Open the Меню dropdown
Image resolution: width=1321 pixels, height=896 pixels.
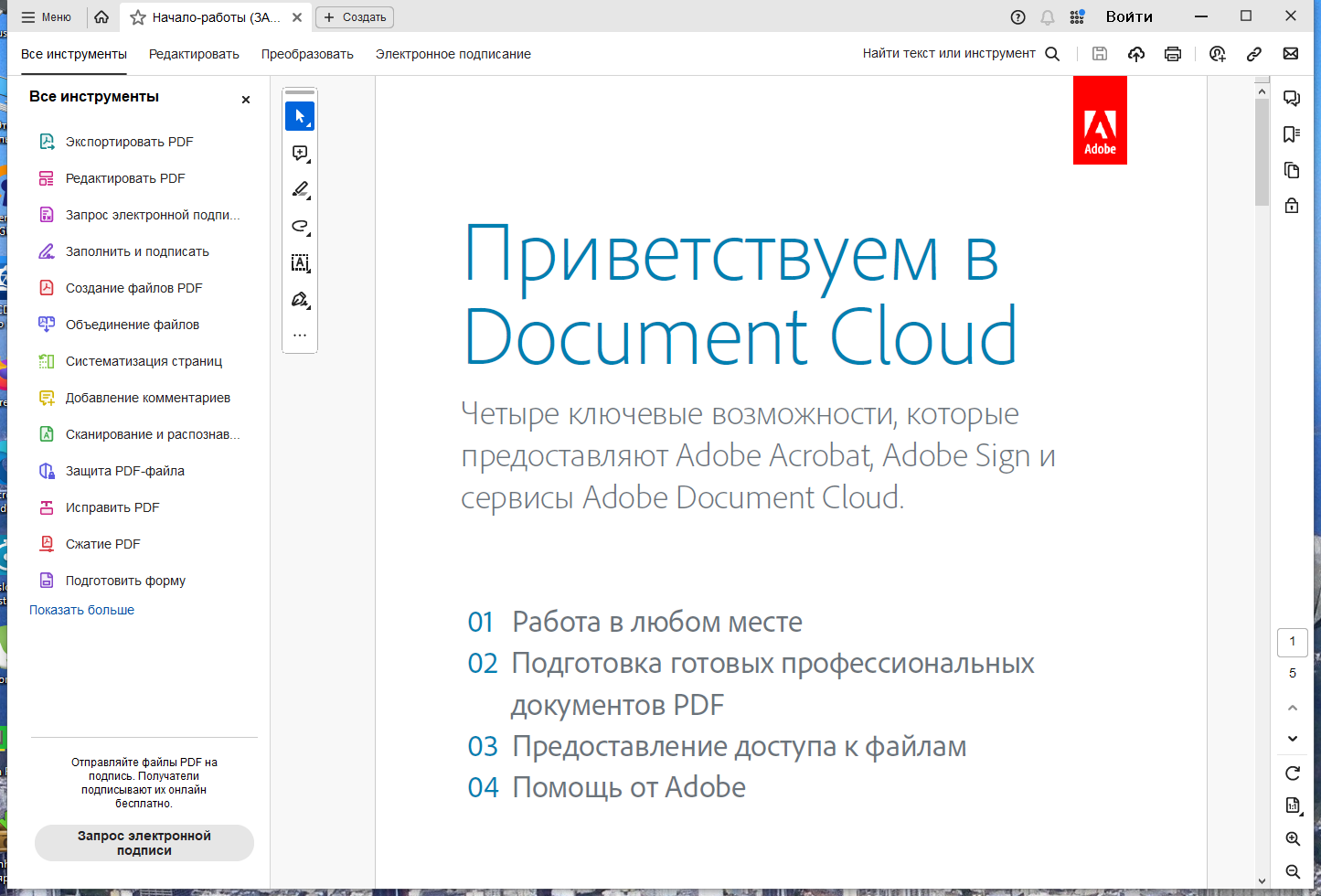click(46, 17)
